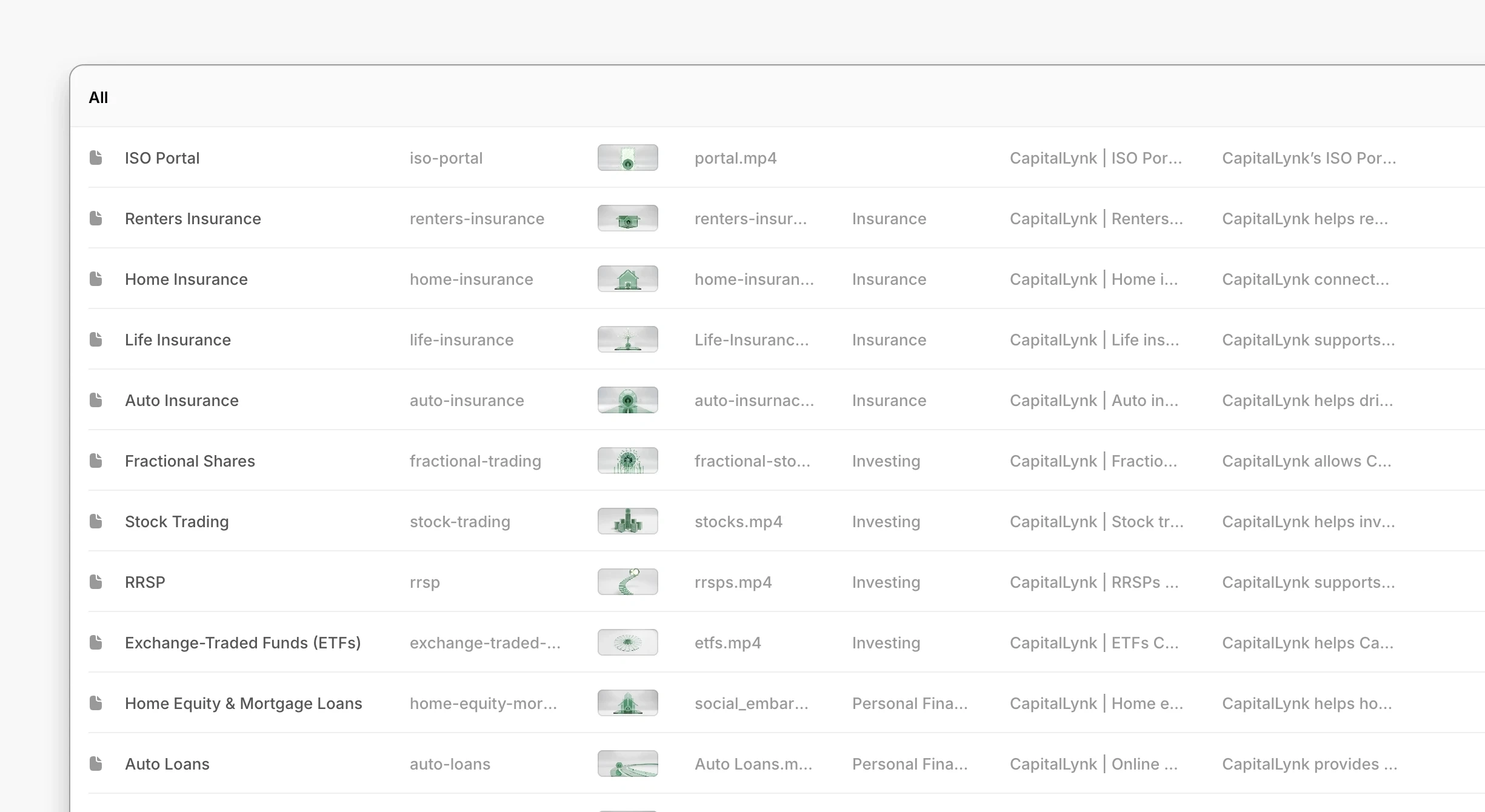Click the document icon next to RRSP
1485x812 pixels.
(x=96, y=582)
